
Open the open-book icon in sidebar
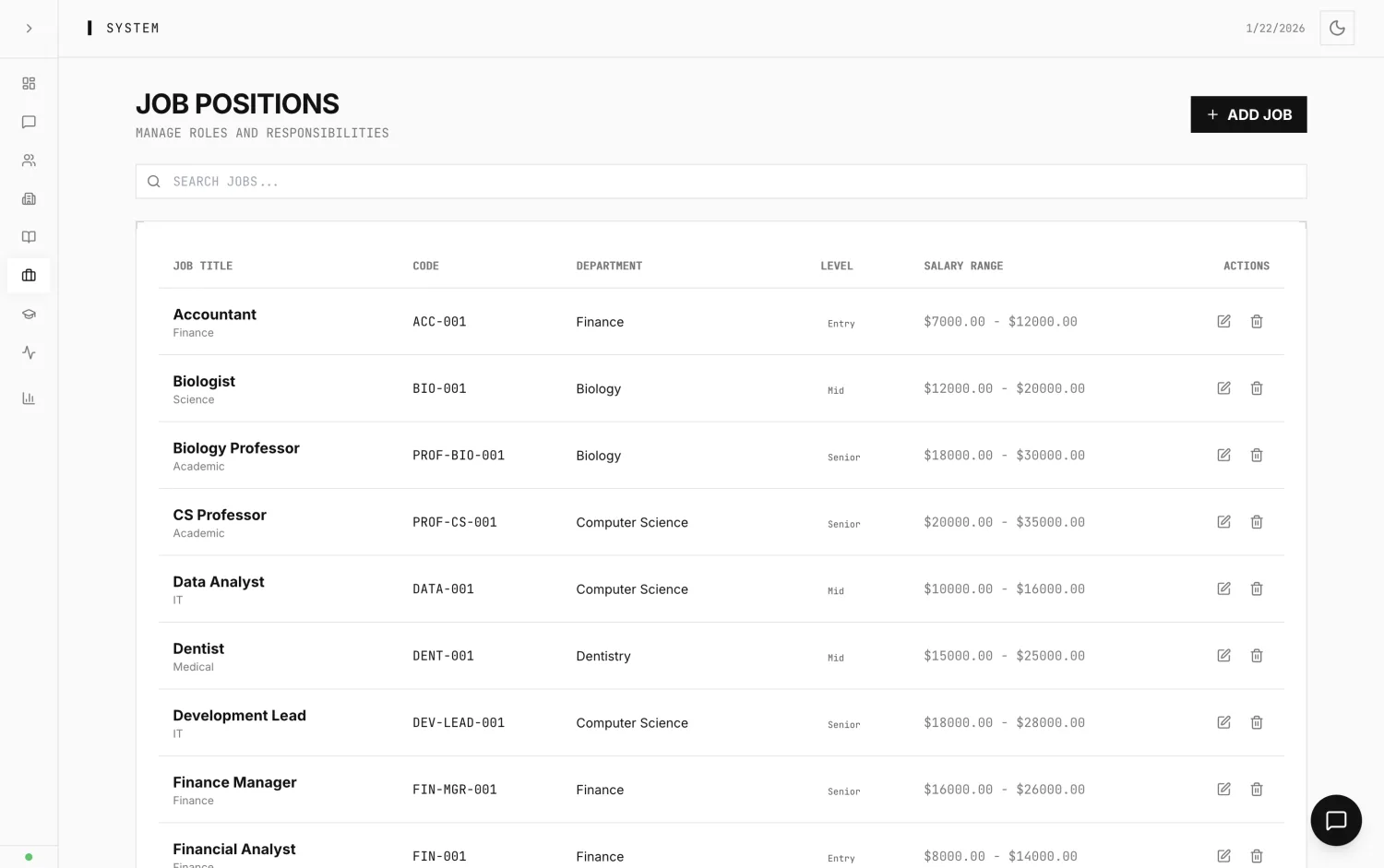click(29, 237)
